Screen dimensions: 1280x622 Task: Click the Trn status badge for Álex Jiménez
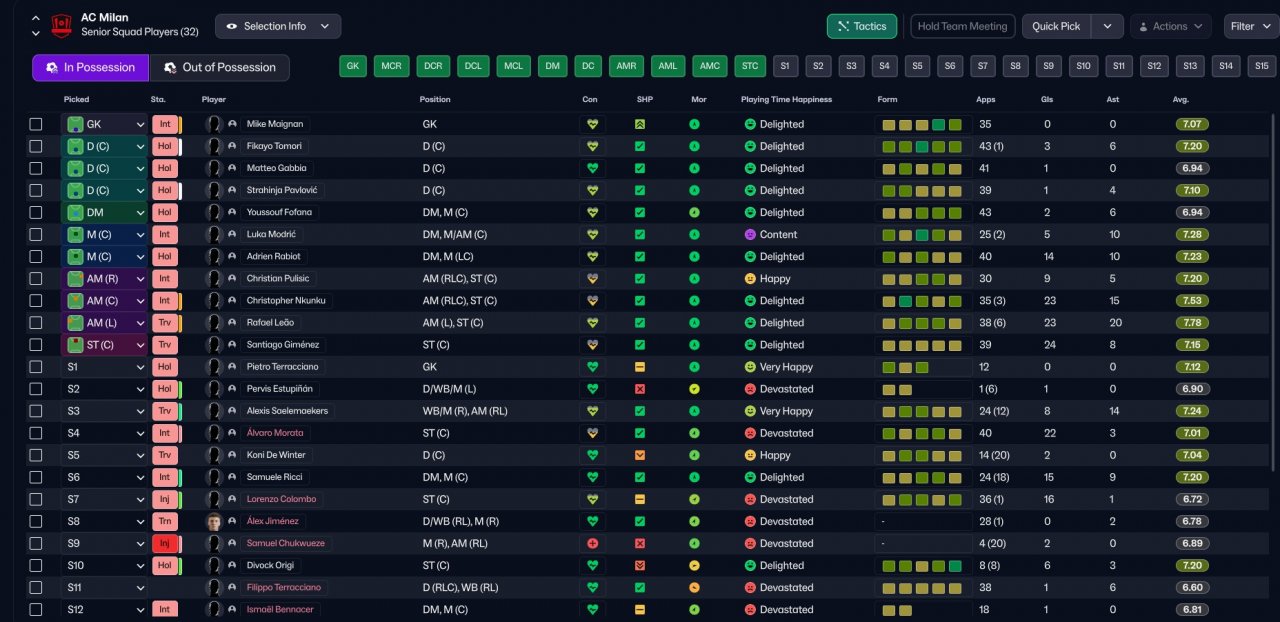pos(165,521)
